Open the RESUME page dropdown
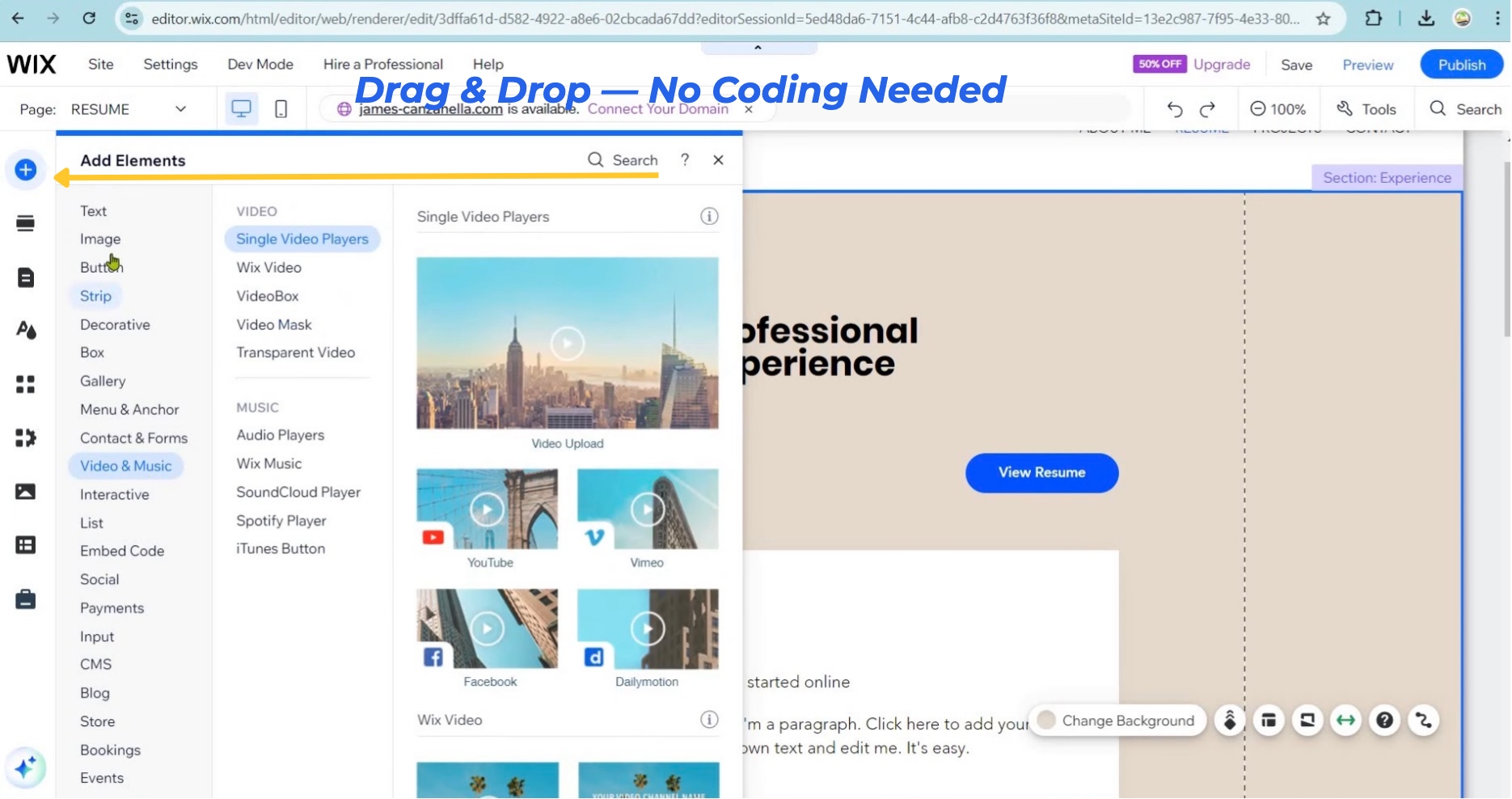This screenshot has height=799, width=1512. point(179,108)
